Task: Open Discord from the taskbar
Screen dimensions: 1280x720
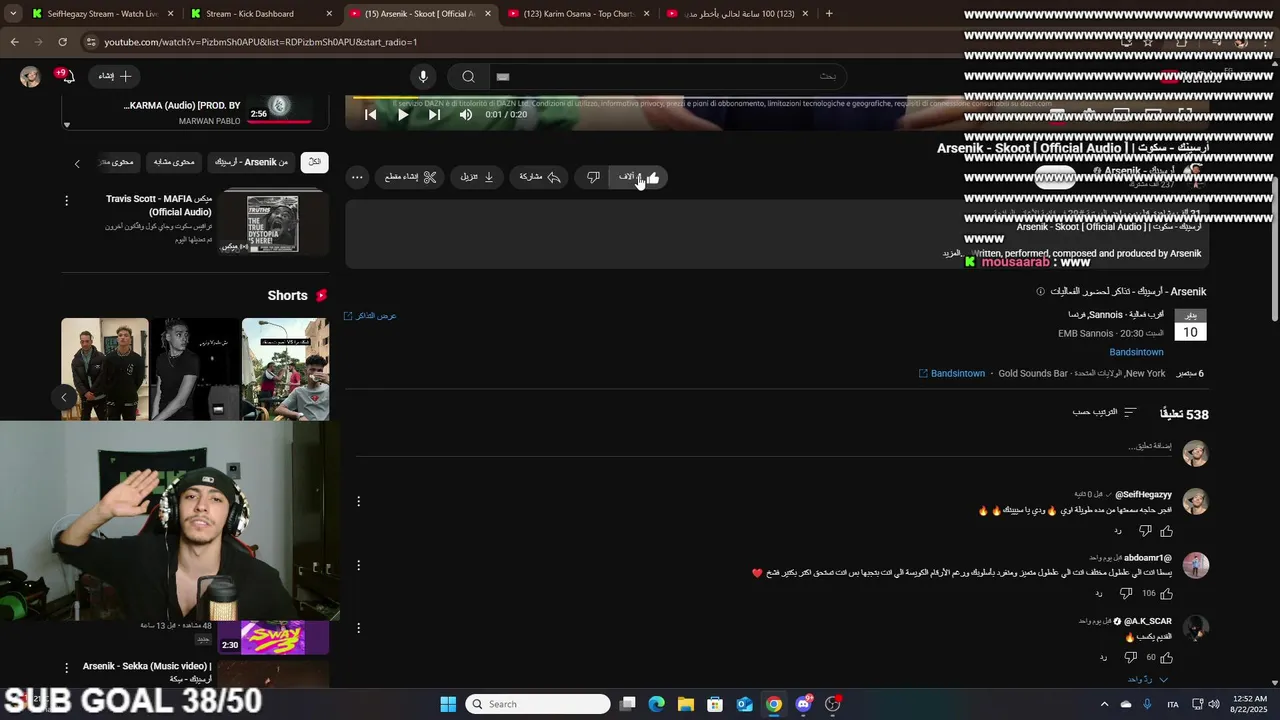Action: pyautogui.click(x=803, y=704)
